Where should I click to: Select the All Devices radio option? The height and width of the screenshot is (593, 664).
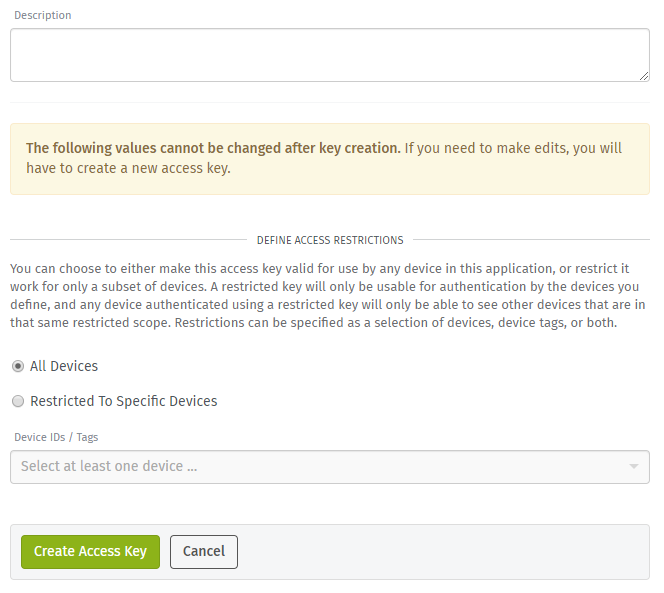click(x=18, y=366)
